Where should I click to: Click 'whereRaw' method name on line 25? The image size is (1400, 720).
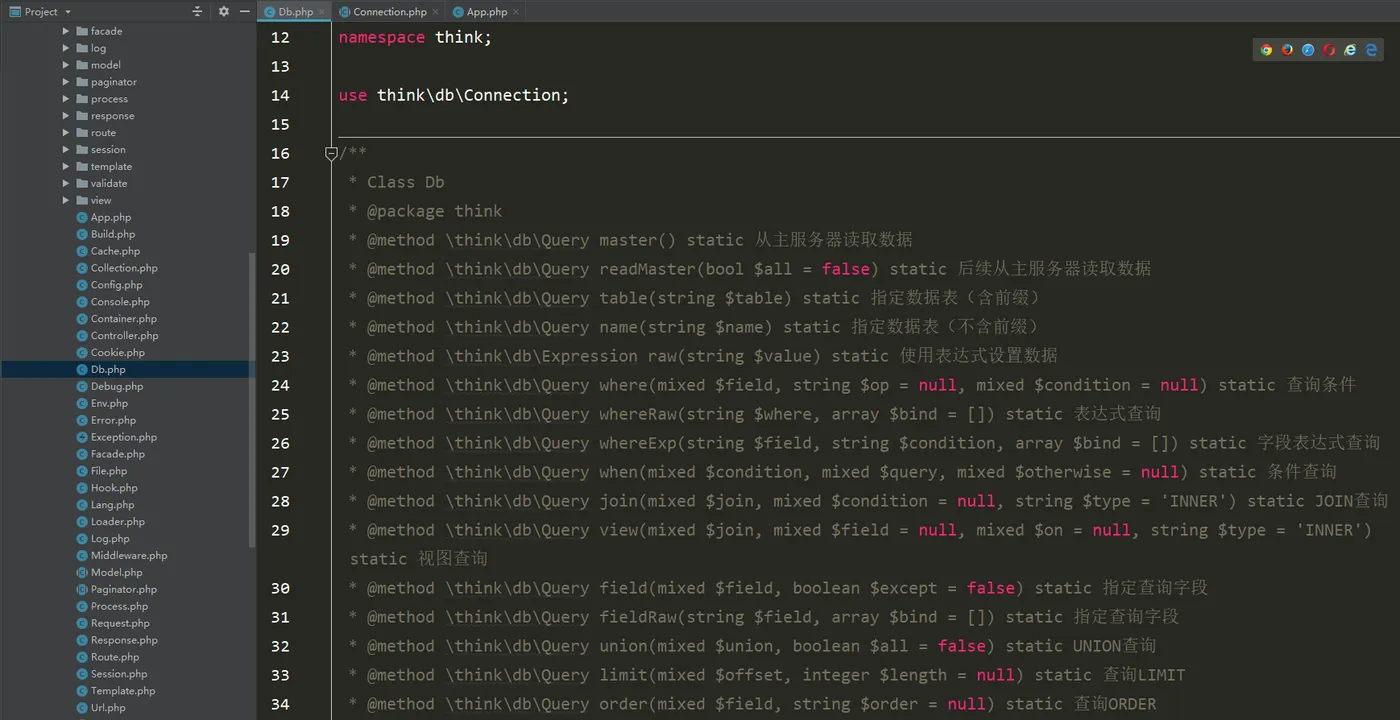[x=638, y=414]
